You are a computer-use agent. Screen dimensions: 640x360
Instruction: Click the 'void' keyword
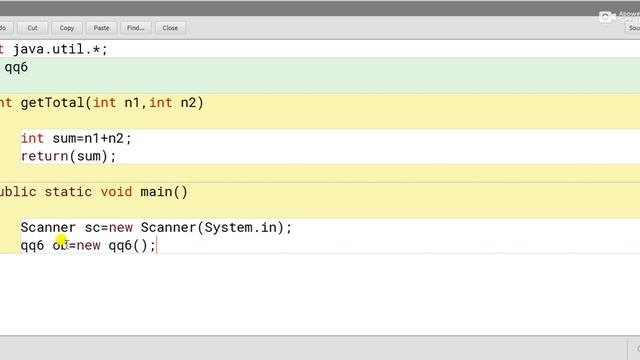coord(116,192)
